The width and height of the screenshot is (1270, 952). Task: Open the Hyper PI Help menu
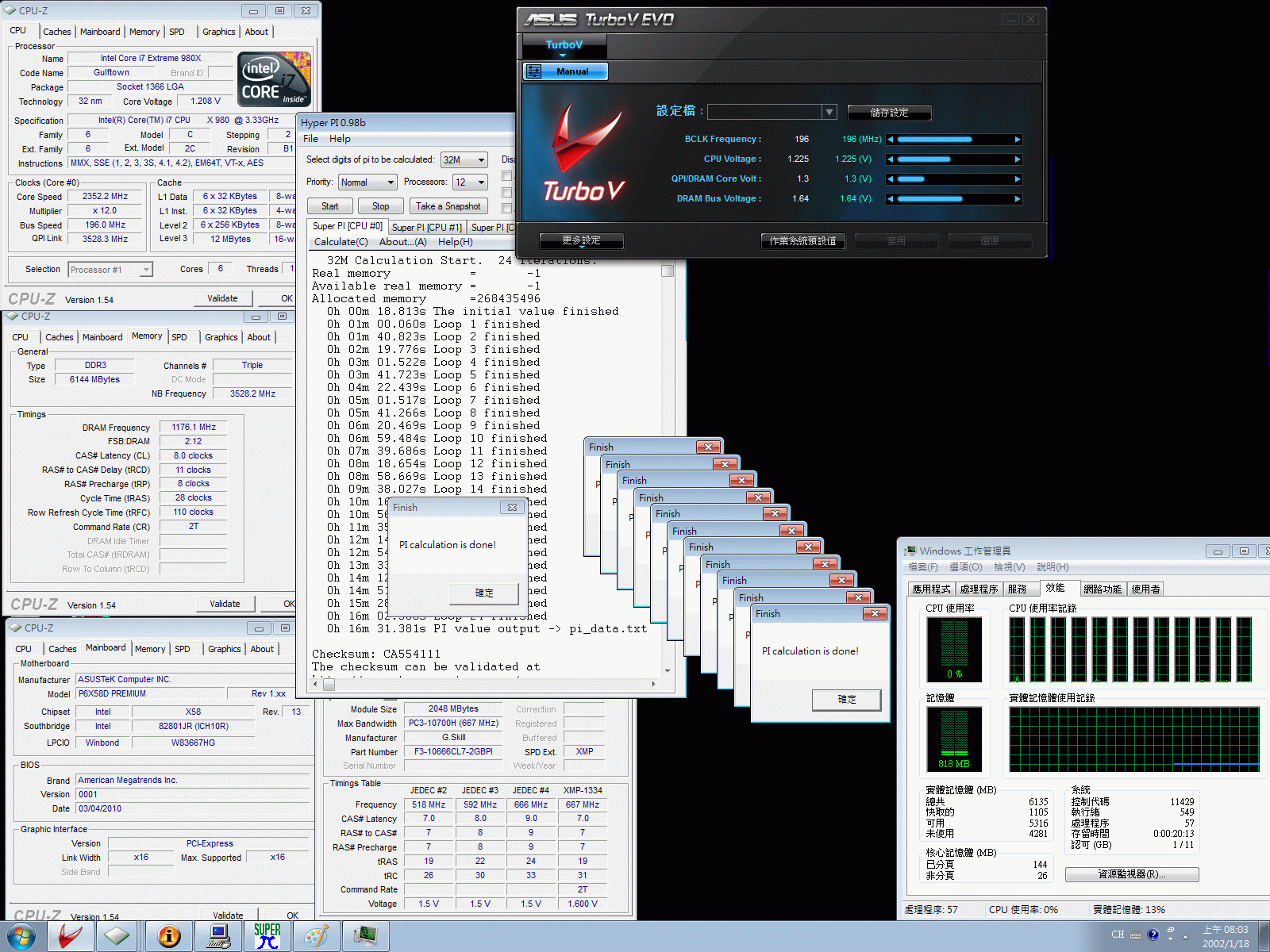340,139
